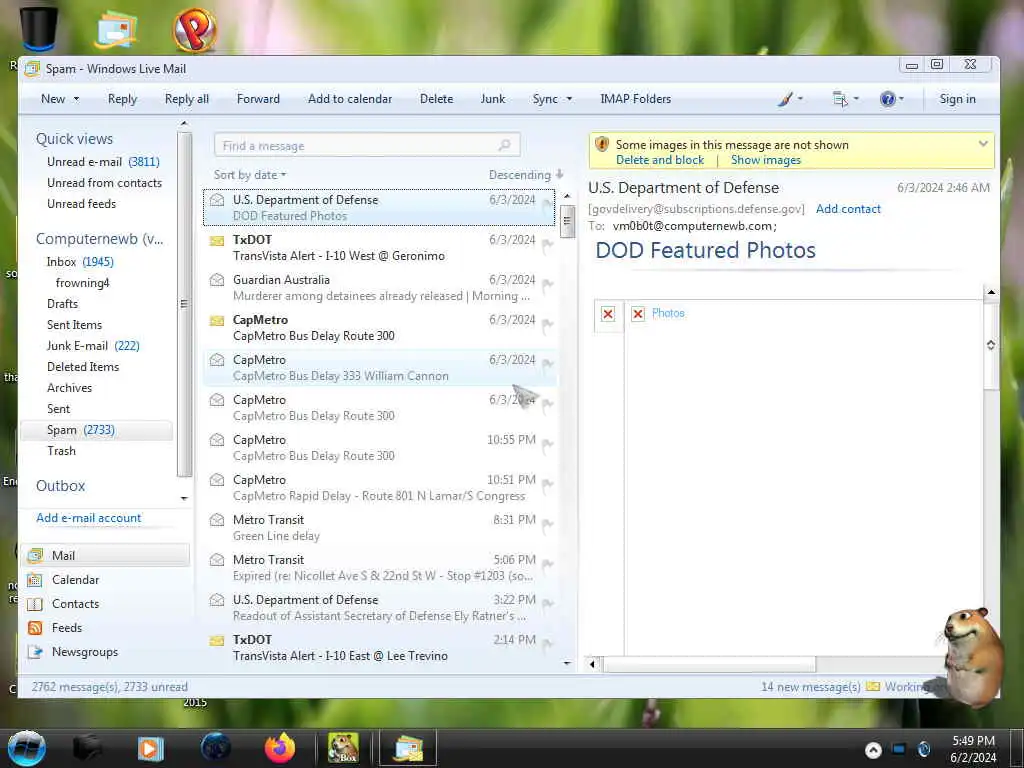Open the Sync dropdown arrow

569,99
